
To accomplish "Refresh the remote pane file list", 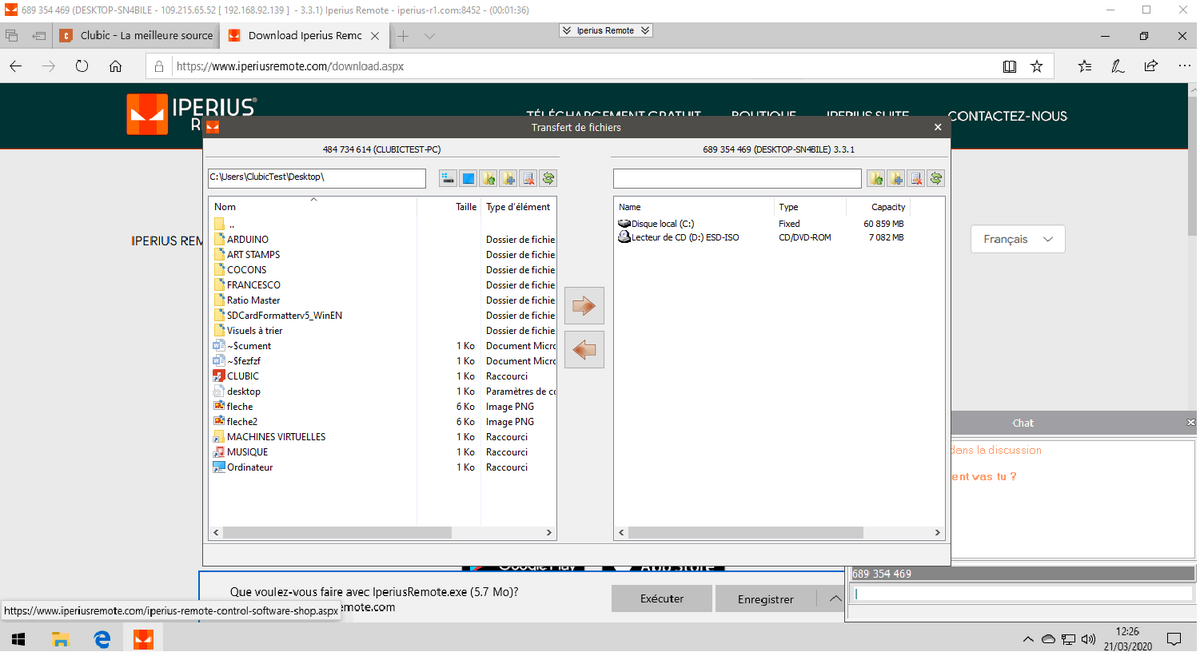I will [935, 178].
